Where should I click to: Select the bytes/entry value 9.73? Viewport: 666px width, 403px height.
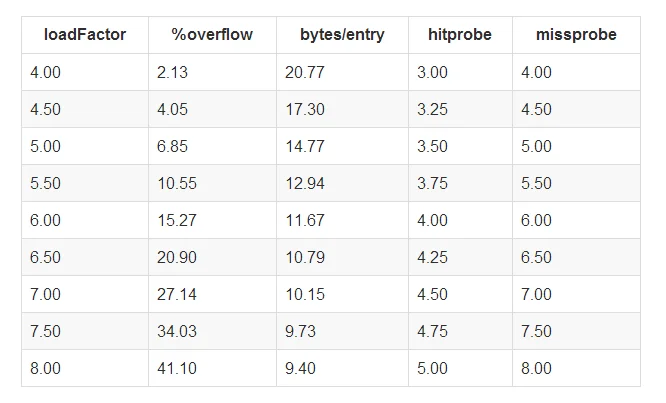[300, 331]
